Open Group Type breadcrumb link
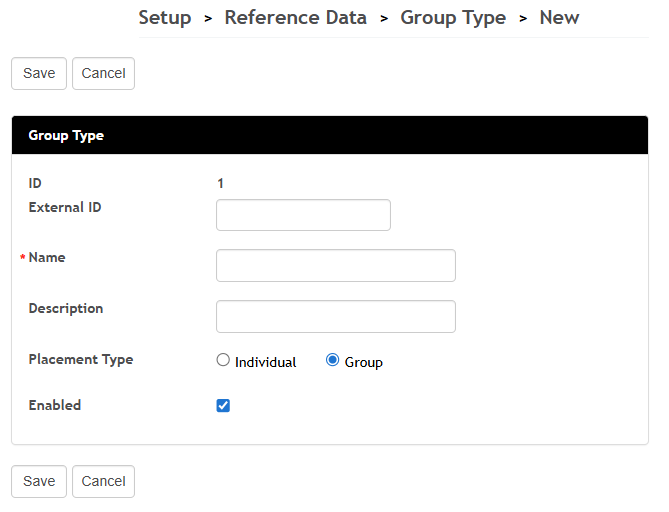 [453, 18]
